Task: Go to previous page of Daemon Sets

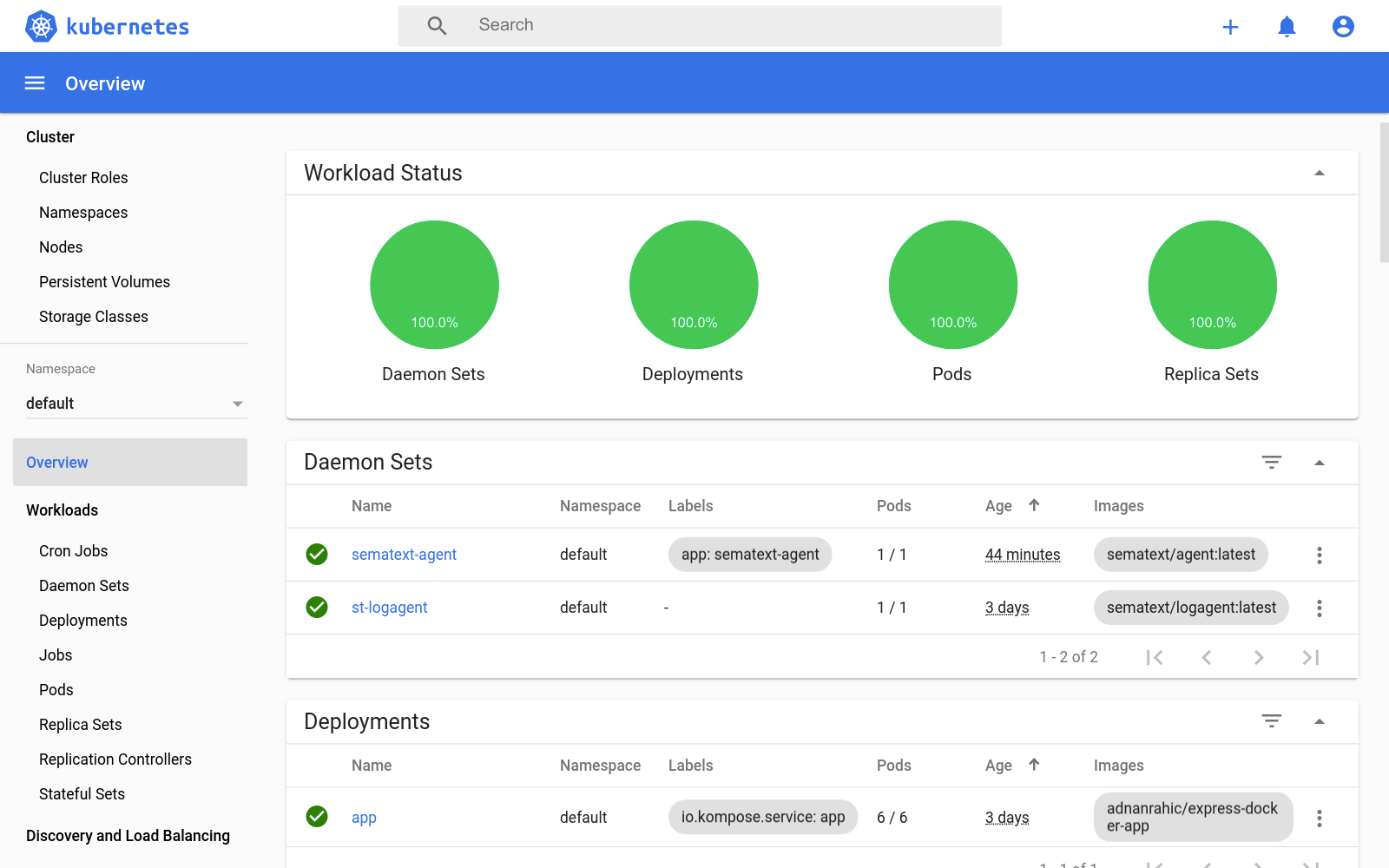Action: click(x=1207, y=657)
